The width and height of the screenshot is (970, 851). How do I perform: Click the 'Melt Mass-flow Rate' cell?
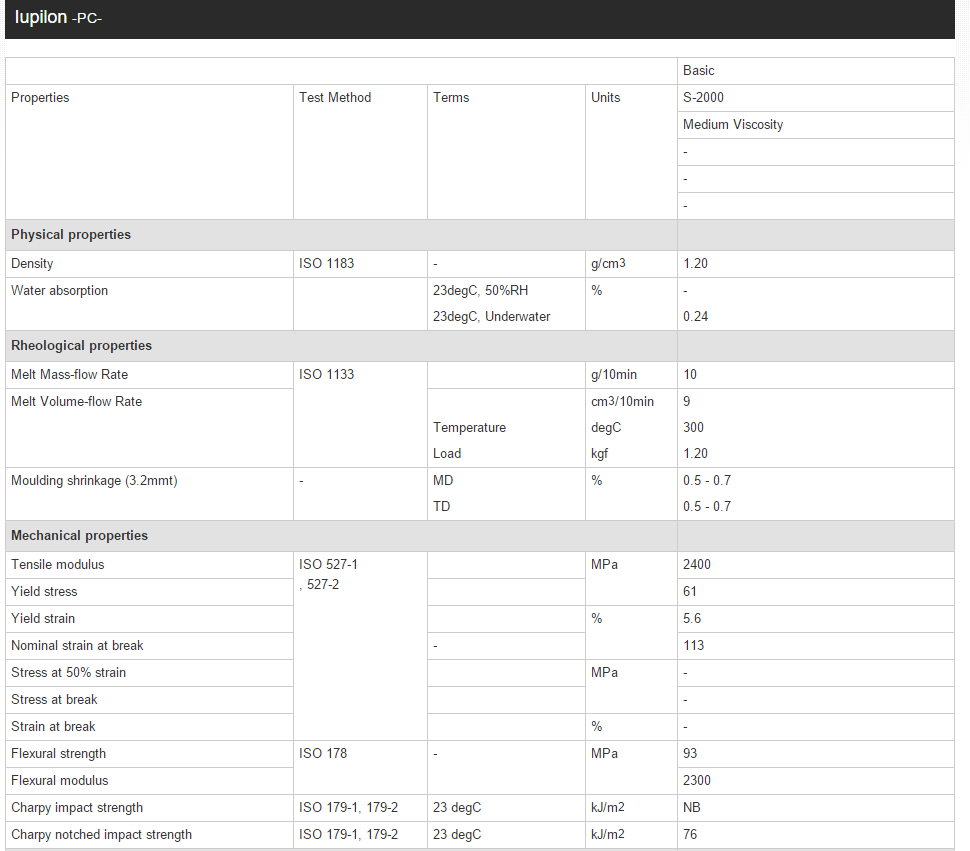tap(149, 375)
